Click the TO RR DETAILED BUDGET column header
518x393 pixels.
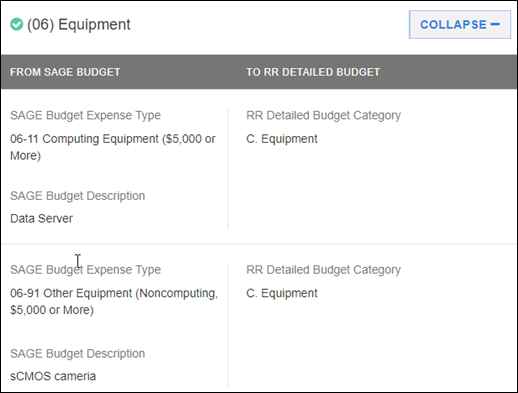[313, 72]
